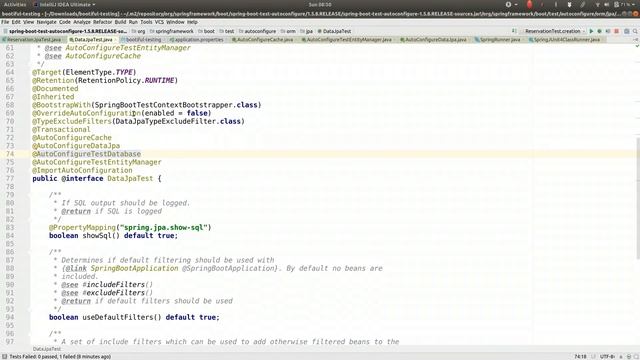This screenshot has height=360, width=640.
Task: Click Tests Failed status bar message
Action: pos(60,356)
